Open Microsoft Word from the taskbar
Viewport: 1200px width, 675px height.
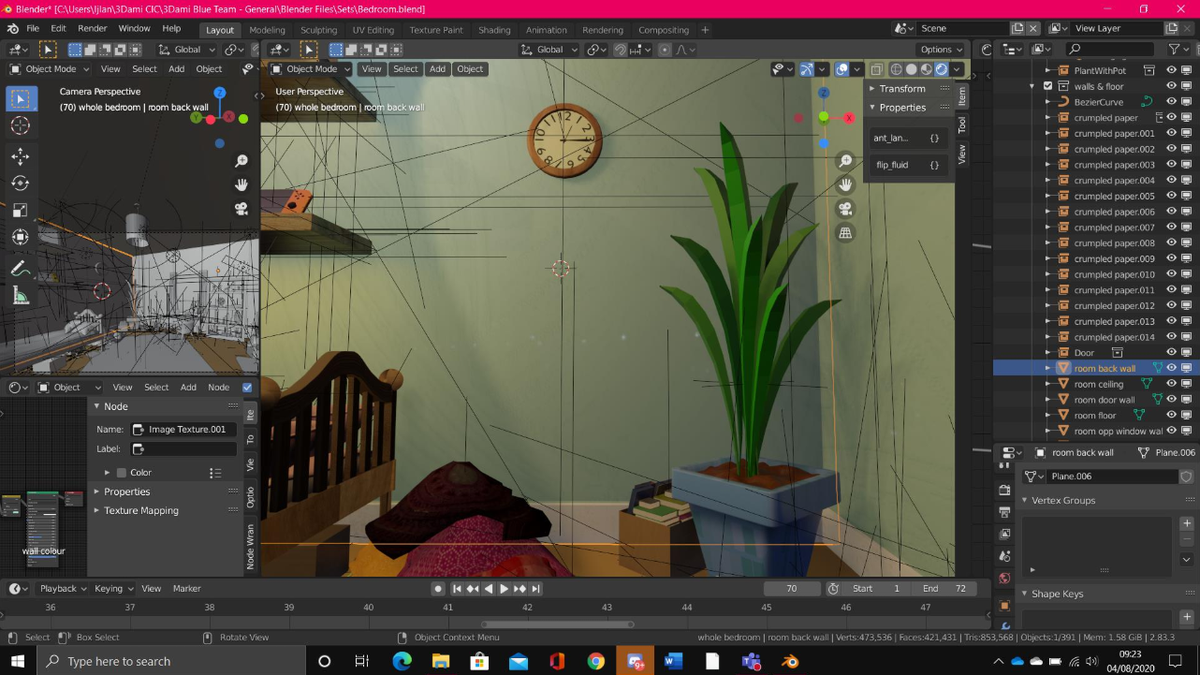point(672,661)
